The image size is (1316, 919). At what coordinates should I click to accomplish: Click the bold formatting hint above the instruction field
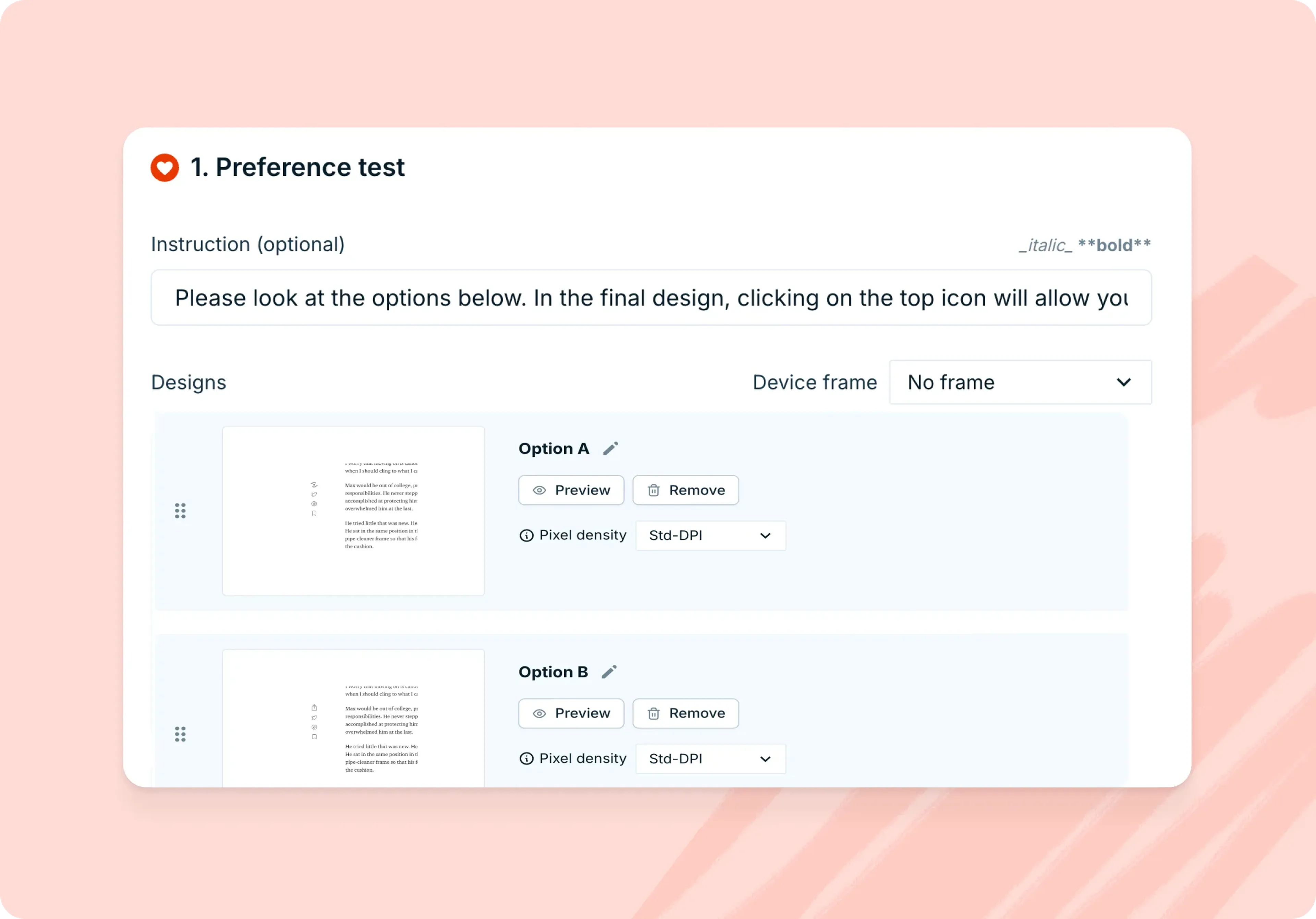pyautogui.click(x=1114, y=245)
